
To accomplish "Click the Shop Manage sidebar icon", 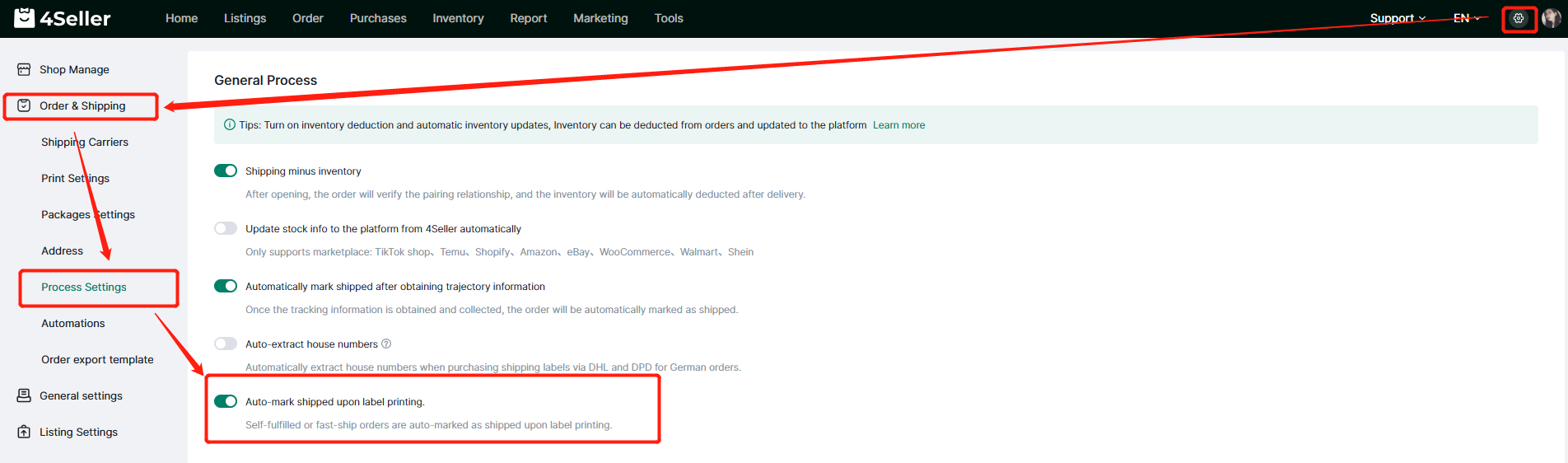I will 24,70.
